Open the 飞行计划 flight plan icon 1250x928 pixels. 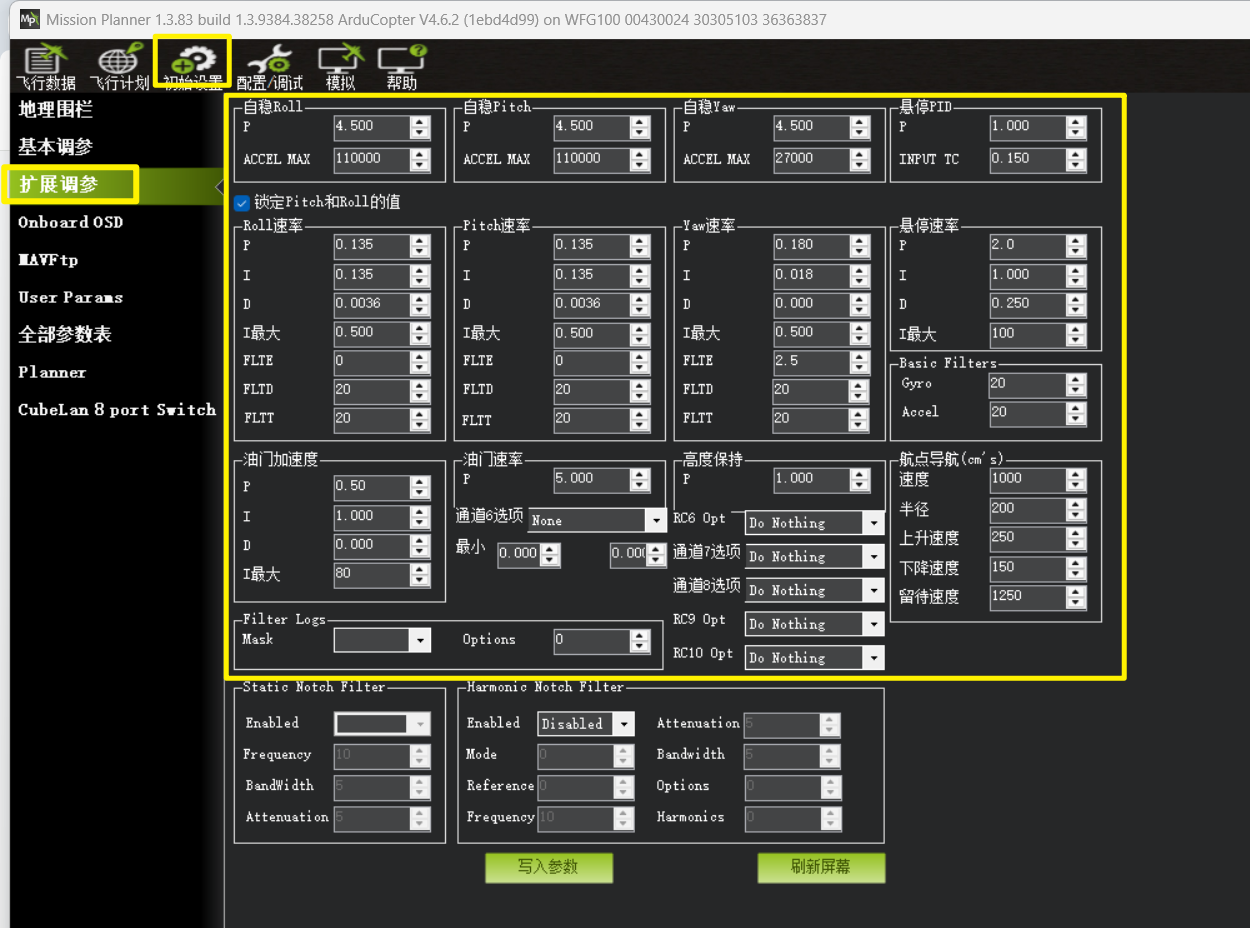[118, 64]
